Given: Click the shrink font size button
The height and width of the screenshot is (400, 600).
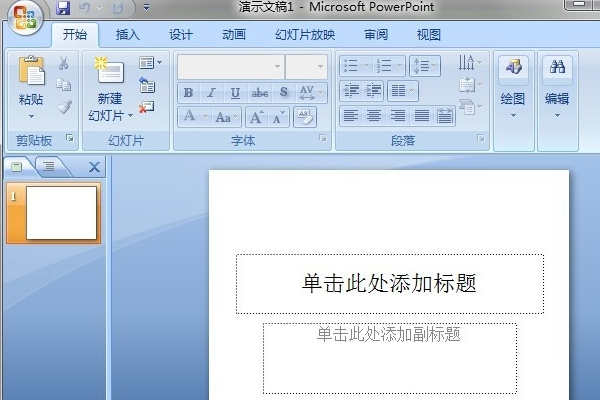Looking at the screenshot, I should click(279, 117).
